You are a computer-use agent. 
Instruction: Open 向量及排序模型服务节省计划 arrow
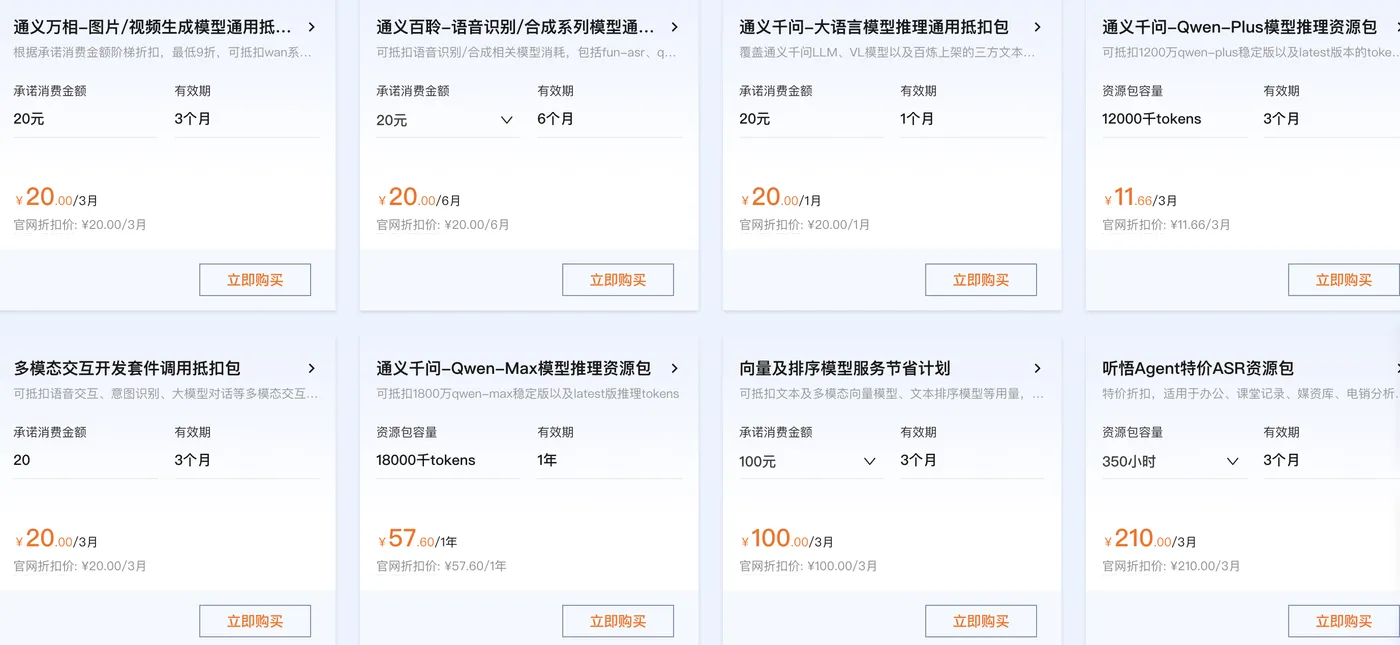point(1038,368)
